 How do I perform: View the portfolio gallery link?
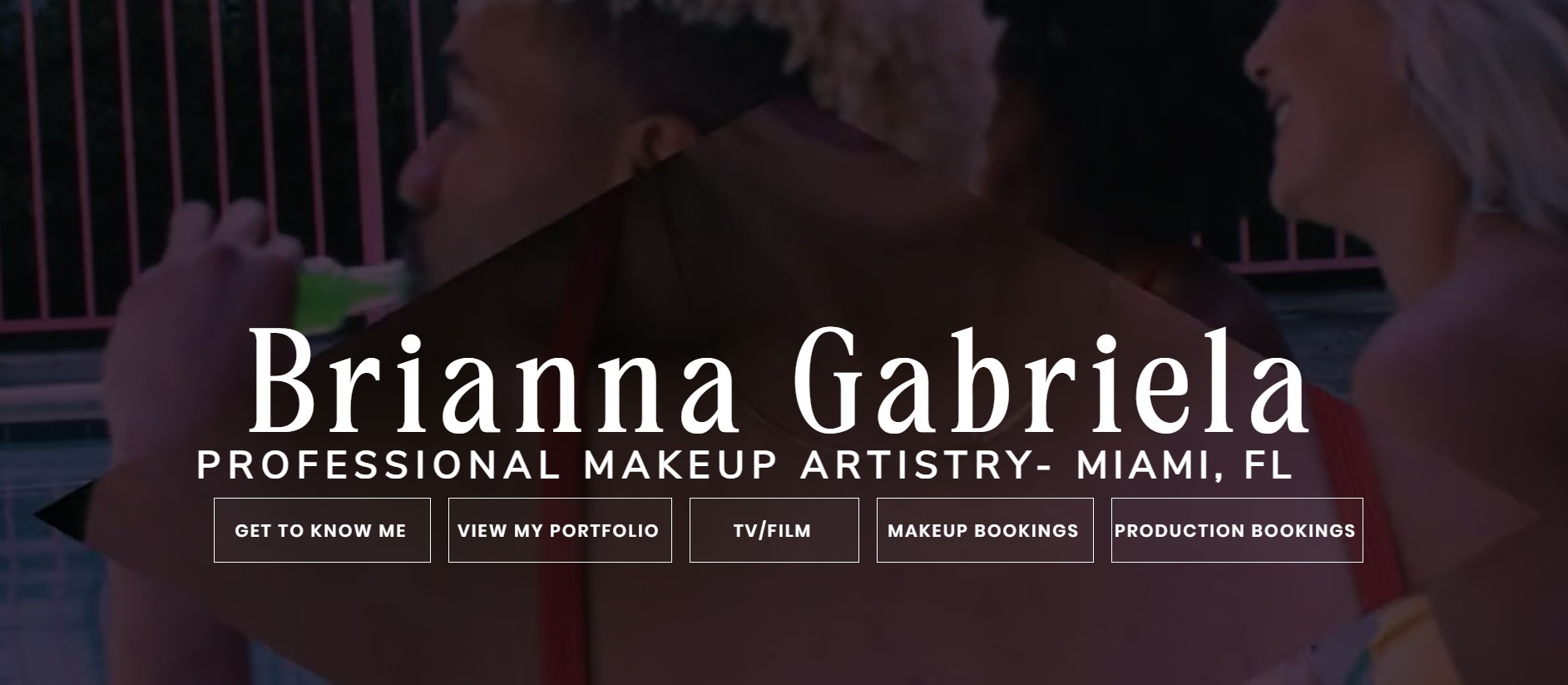[560, 530]
